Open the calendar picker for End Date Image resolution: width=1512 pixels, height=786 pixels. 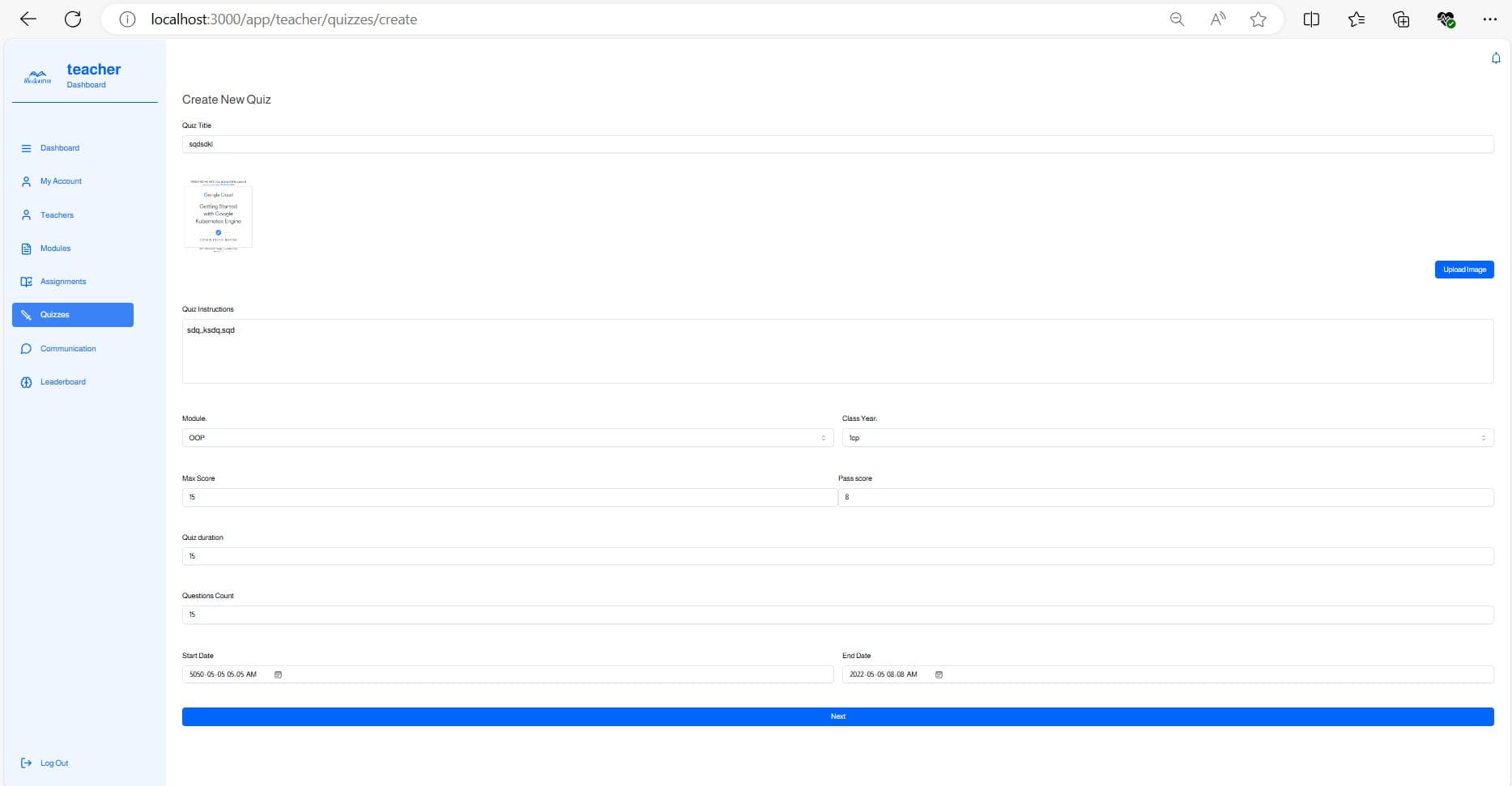939,674
